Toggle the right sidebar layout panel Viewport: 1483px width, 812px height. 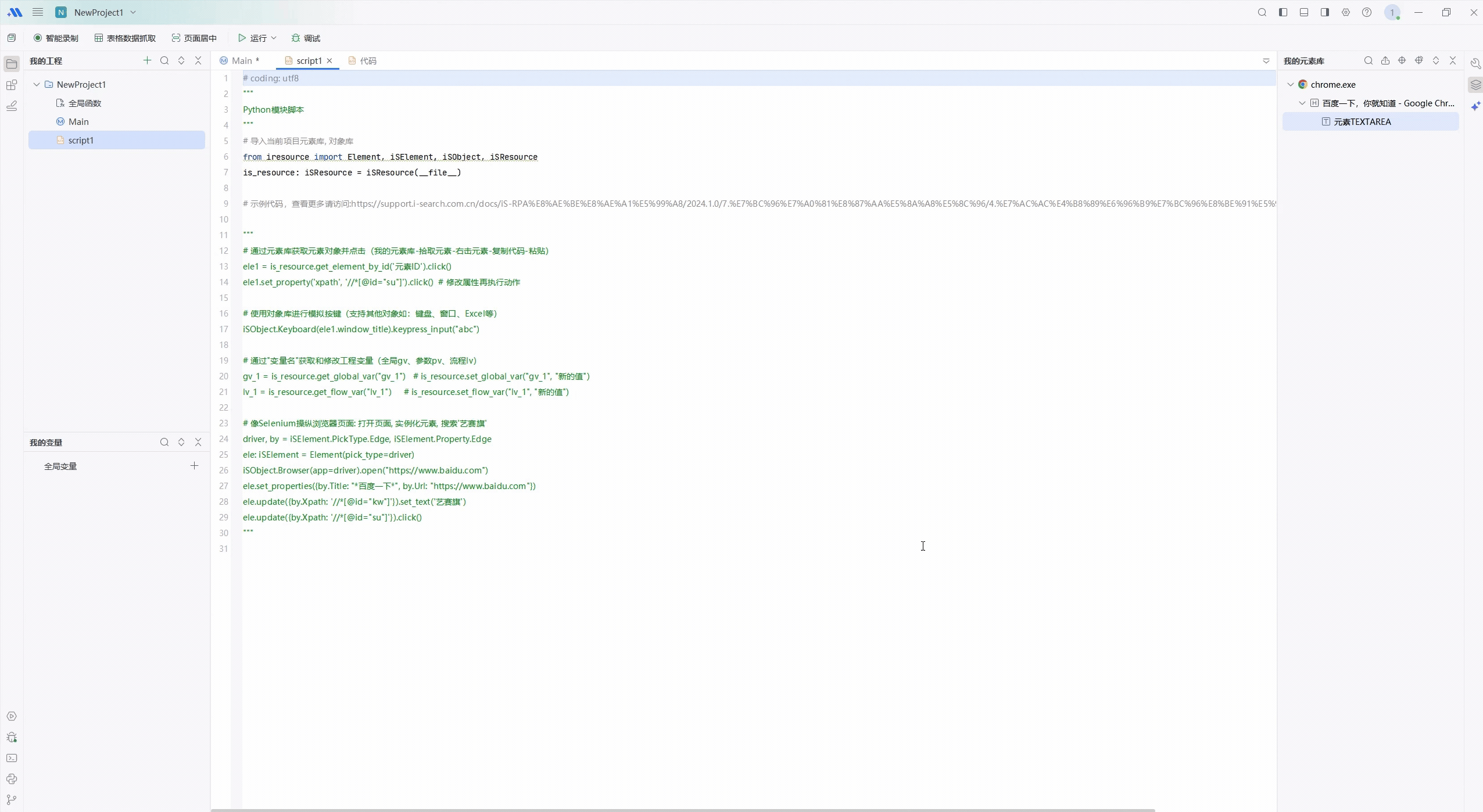pyautogui.click(x=1325, y=12)
